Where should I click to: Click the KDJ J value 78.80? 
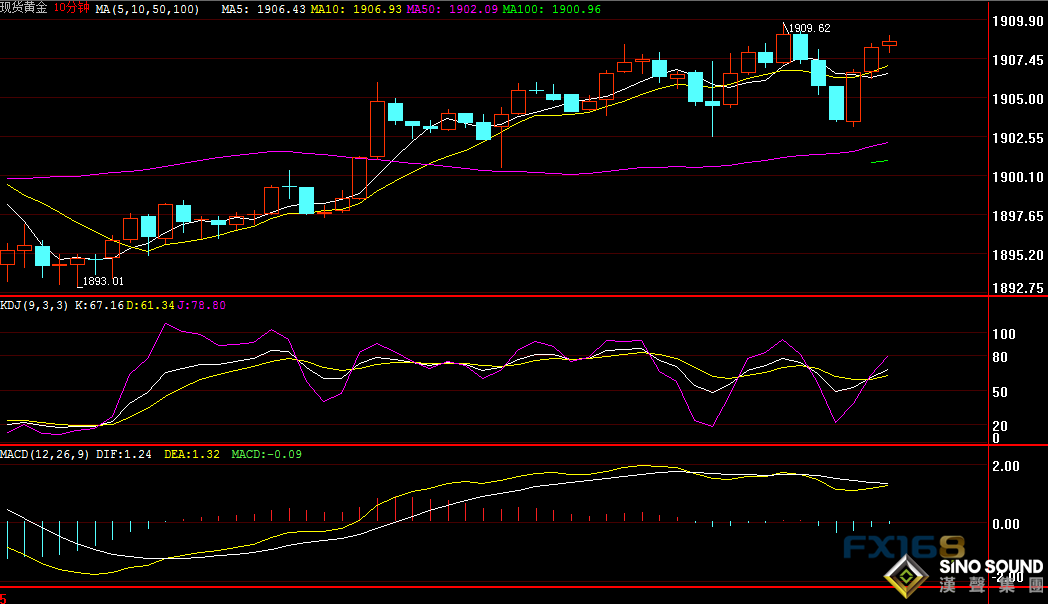tap(202, 305)
